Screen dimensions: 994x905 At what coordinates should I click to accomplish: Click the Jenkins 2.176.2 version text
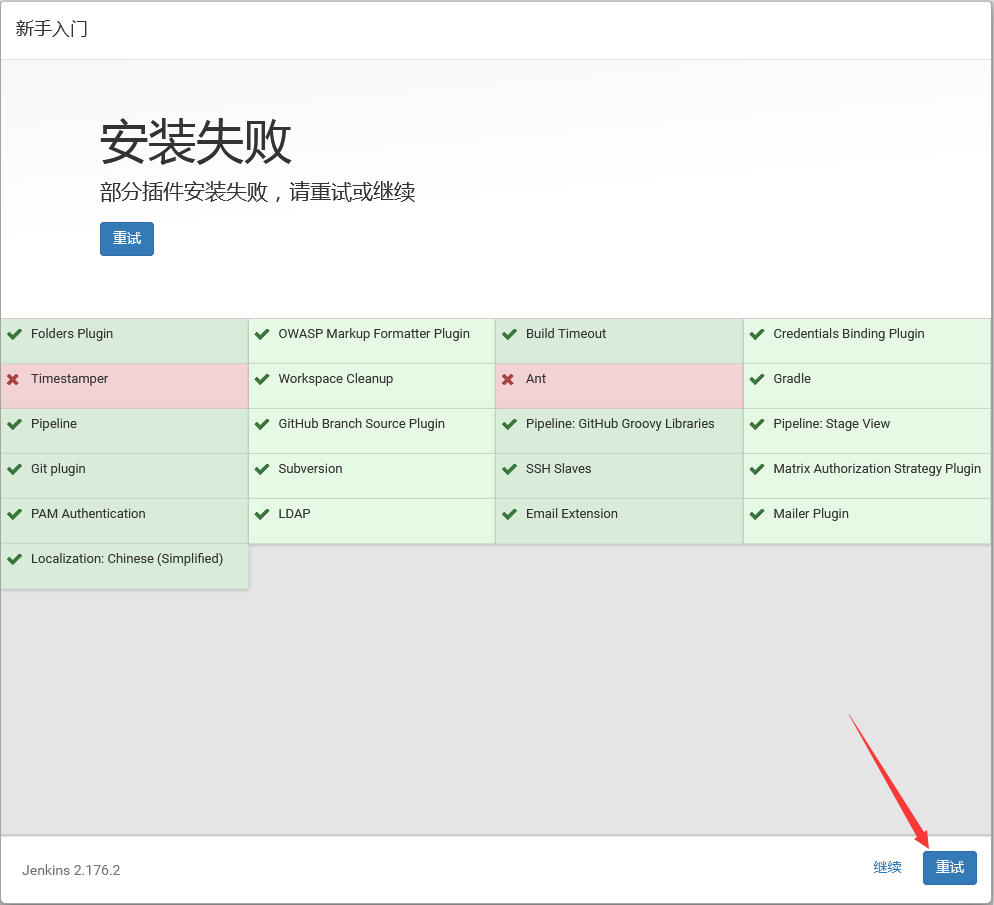coord(71,871)
